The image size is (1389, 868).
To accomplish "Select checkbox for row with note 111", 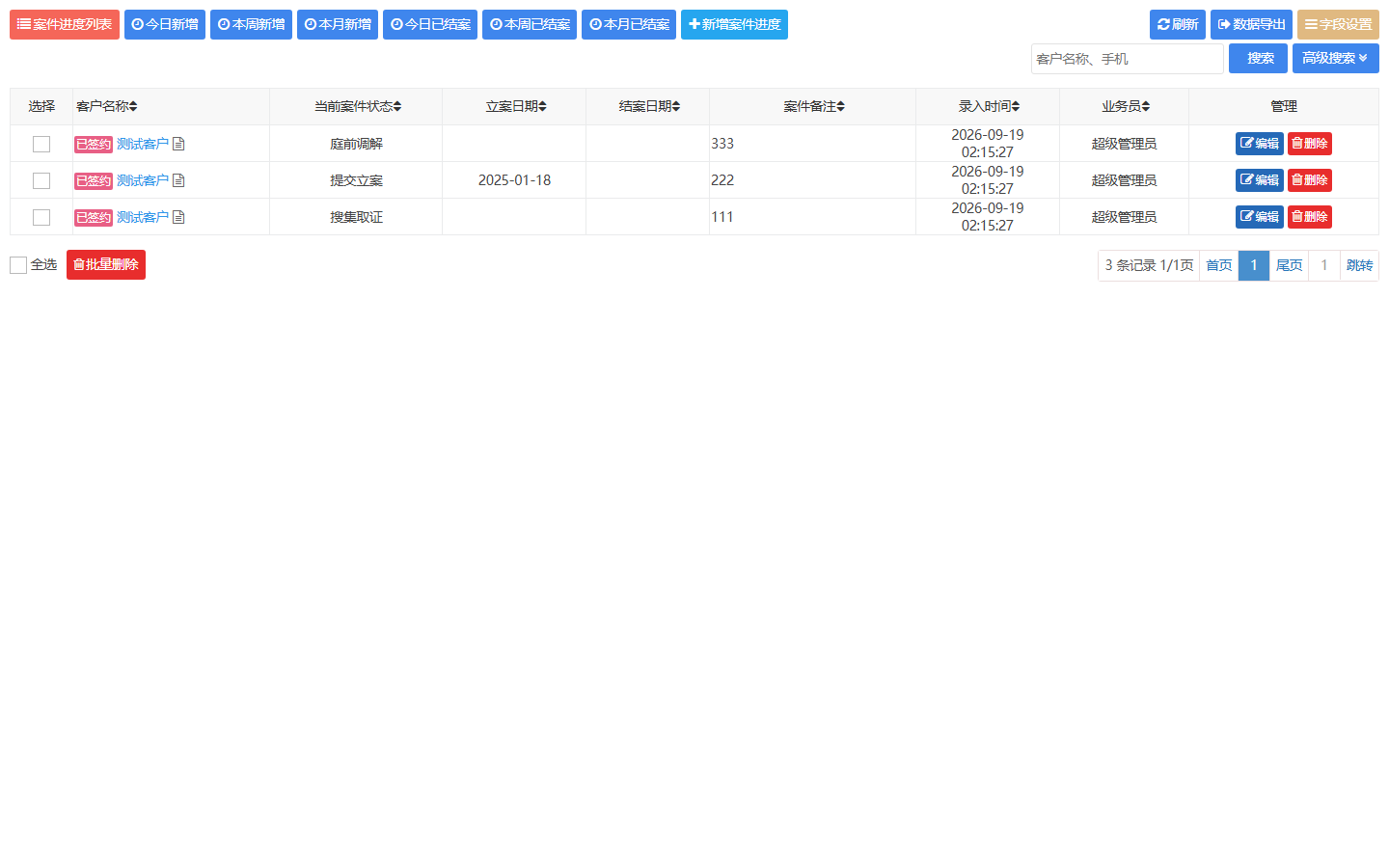I will tap(41, 217).
